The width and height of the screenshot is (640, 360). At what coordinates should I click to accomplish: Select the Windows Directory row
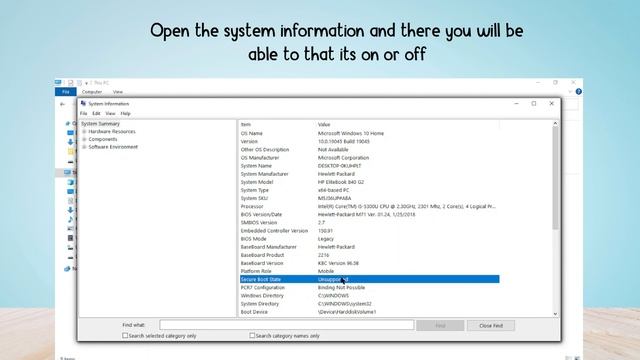[369, 296]
